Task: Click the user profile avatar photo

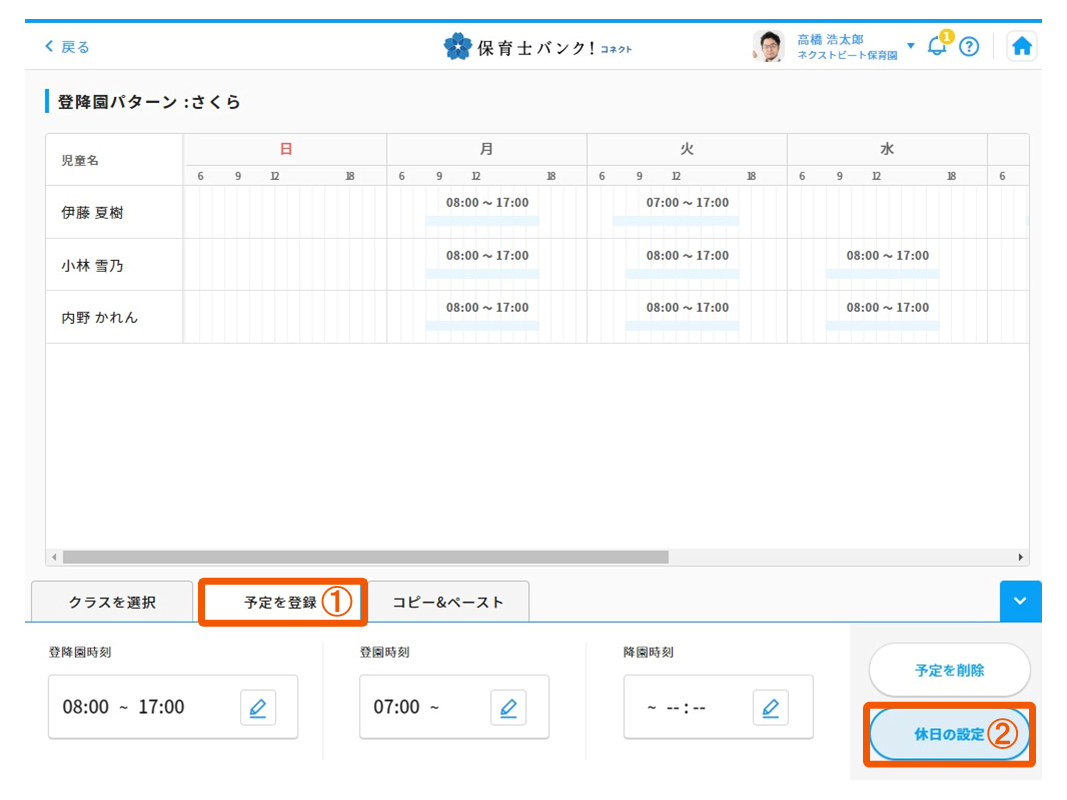Action: click(x=767, y=46)
